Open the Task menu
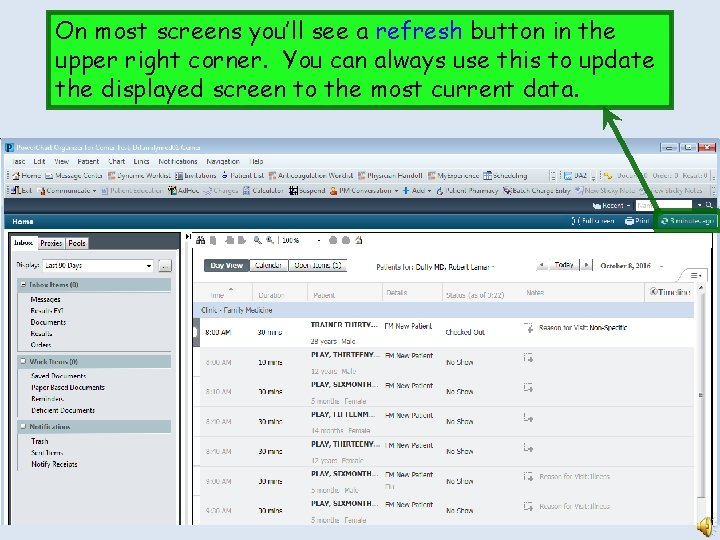Screen dimensions: 720x540 click(x=18, y=161)
